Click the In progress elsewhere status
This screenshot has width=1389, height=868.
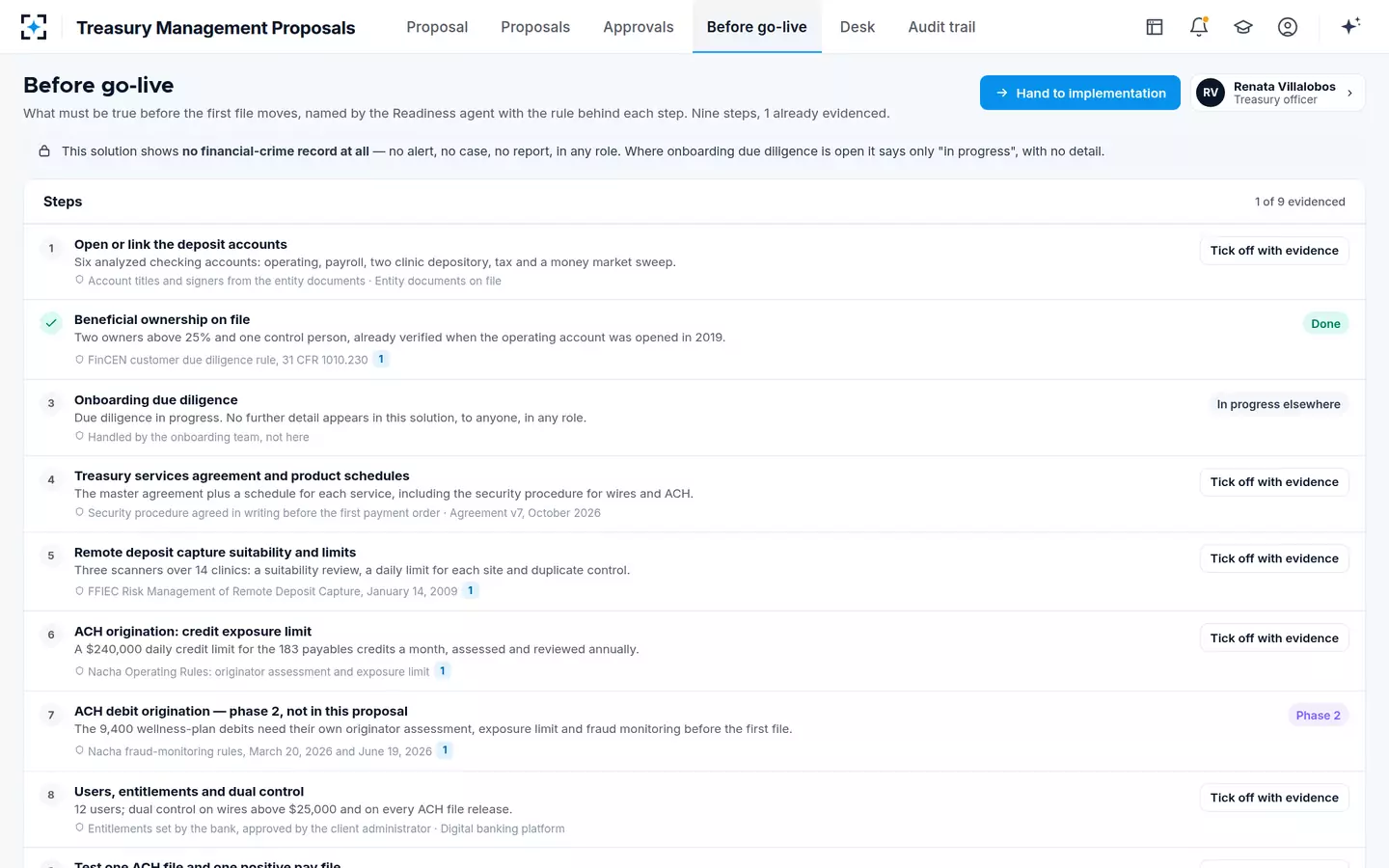tap(1278, 404)
